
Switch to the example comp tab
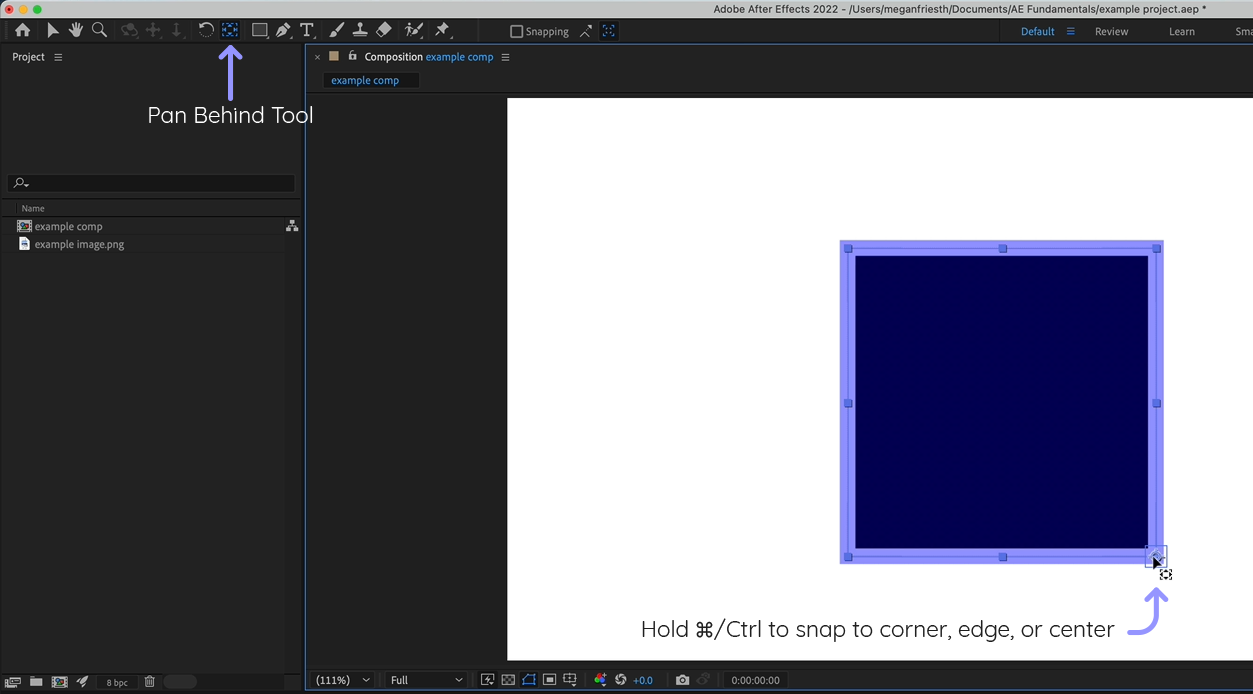[x=365, y=80]
